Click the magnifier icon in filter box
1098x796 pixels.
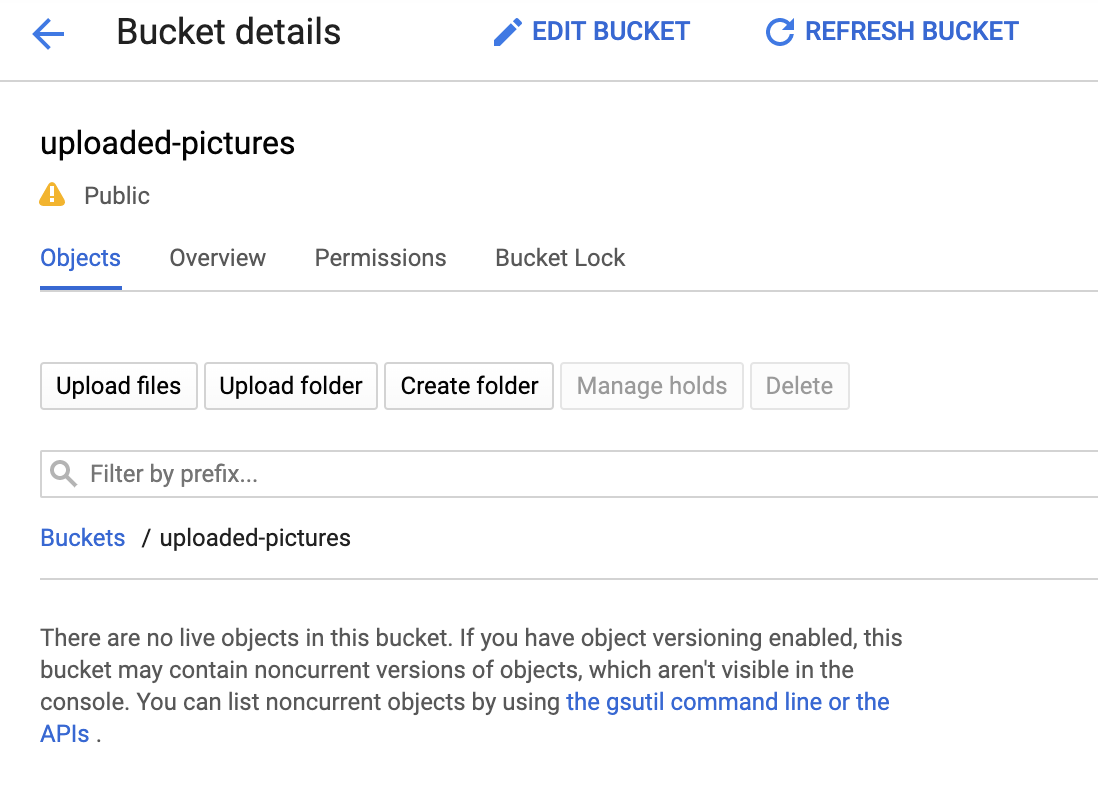coord(64,474)
